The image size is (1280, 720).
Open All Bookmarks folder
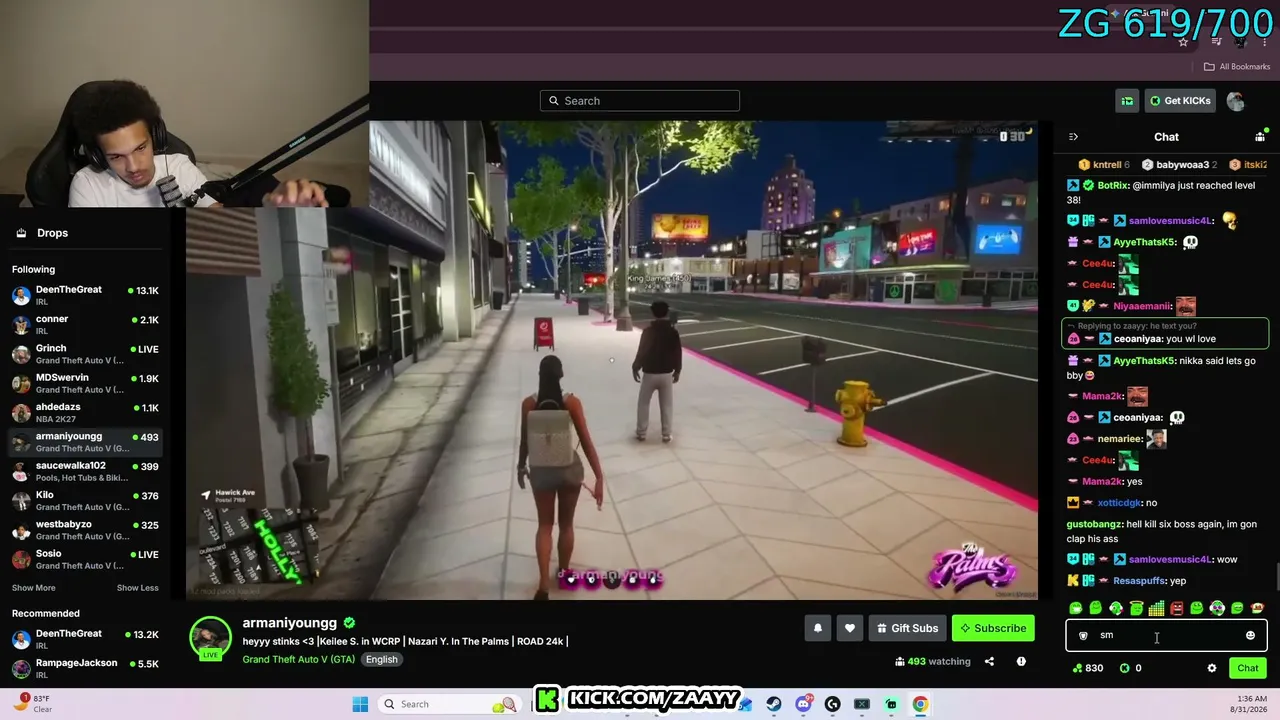[1237, 67]
